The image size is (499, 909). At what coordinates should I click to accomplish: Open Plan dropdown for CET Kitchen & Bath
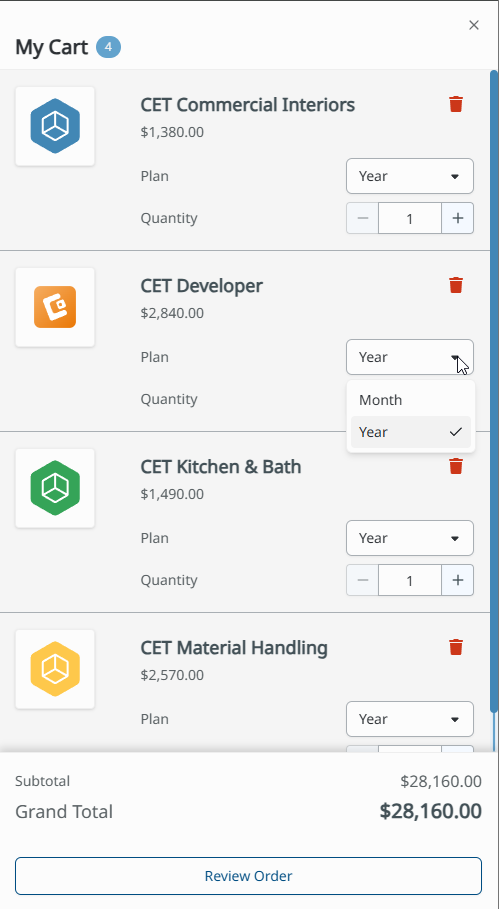[x=410, y=538]
